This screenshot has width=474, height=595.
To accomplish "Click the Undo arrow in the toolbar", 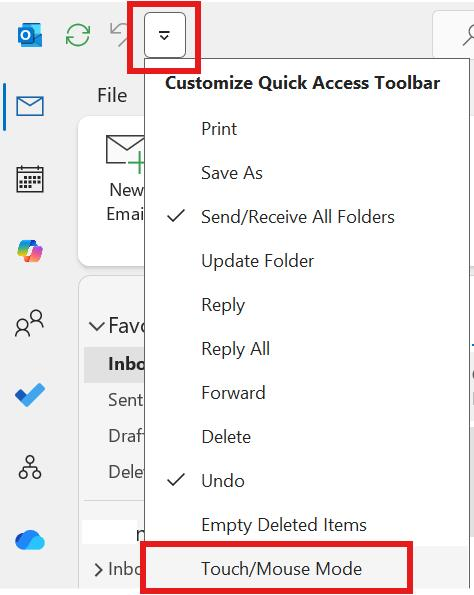I will pos(119,34).
